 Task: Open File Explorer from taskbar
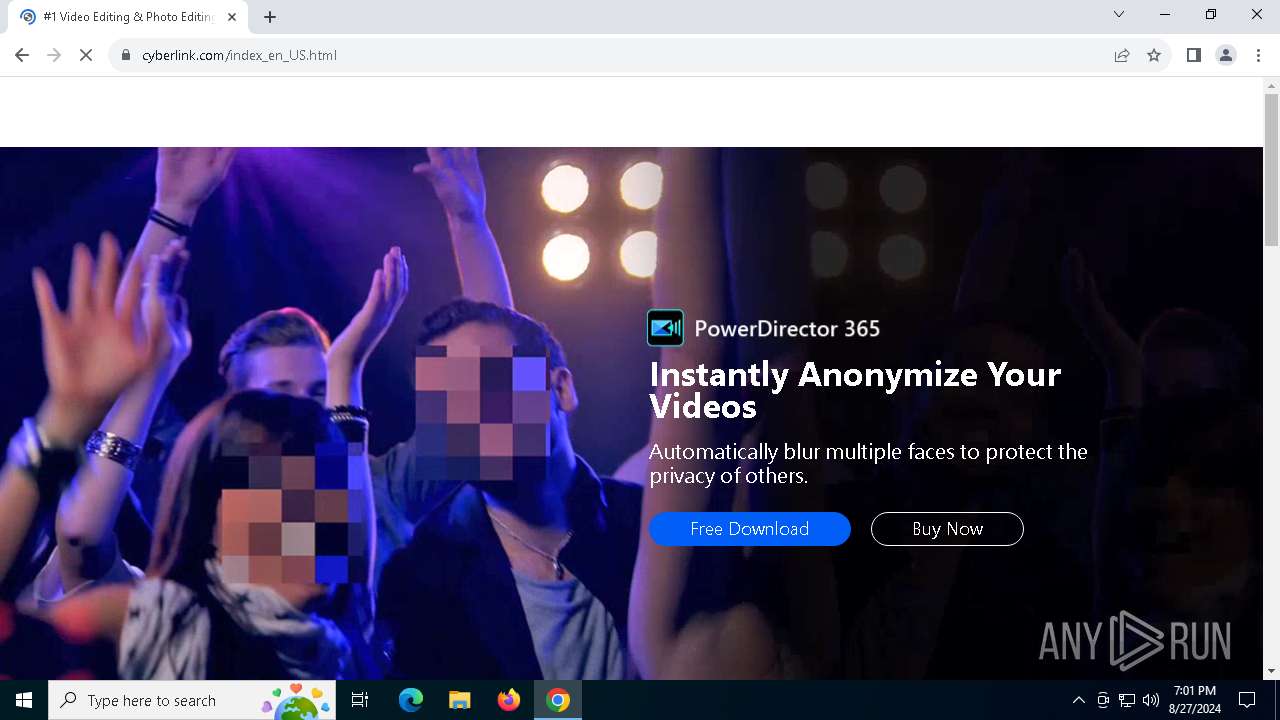coord(459,700)
